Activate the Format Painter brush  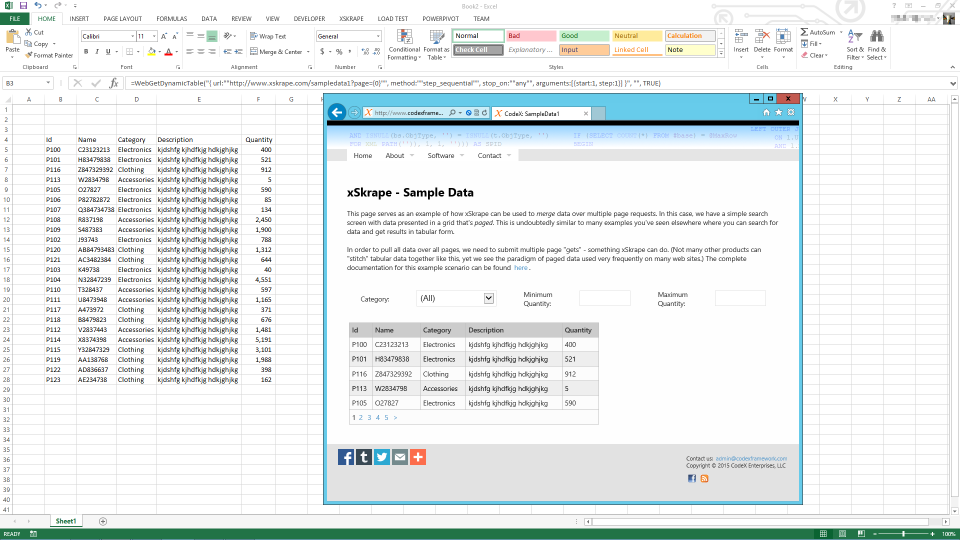(x=48, y=55)
